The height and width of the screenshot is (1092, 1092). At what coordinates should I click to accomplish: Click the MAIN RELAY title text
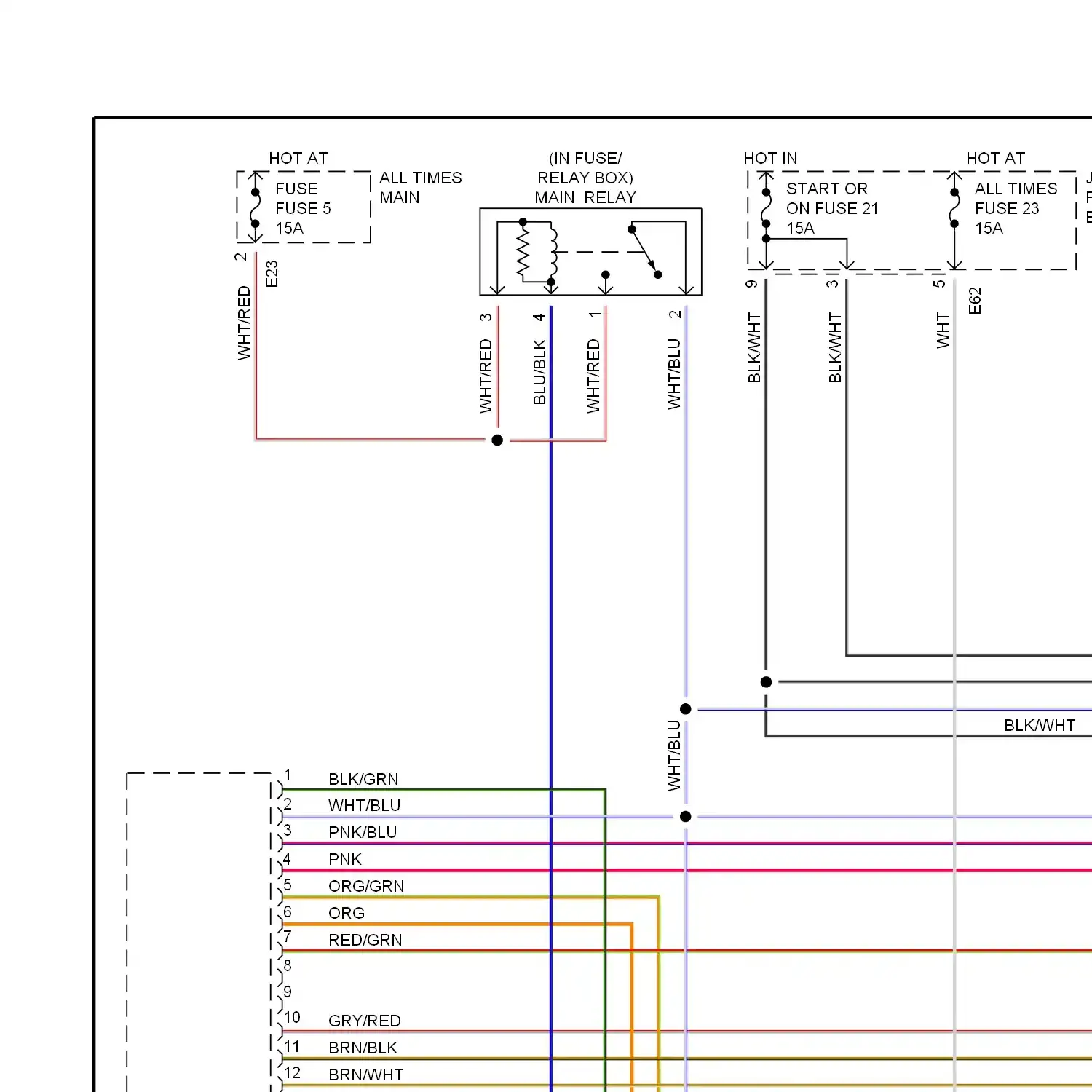pyautogui.click(x=585, y=197)
